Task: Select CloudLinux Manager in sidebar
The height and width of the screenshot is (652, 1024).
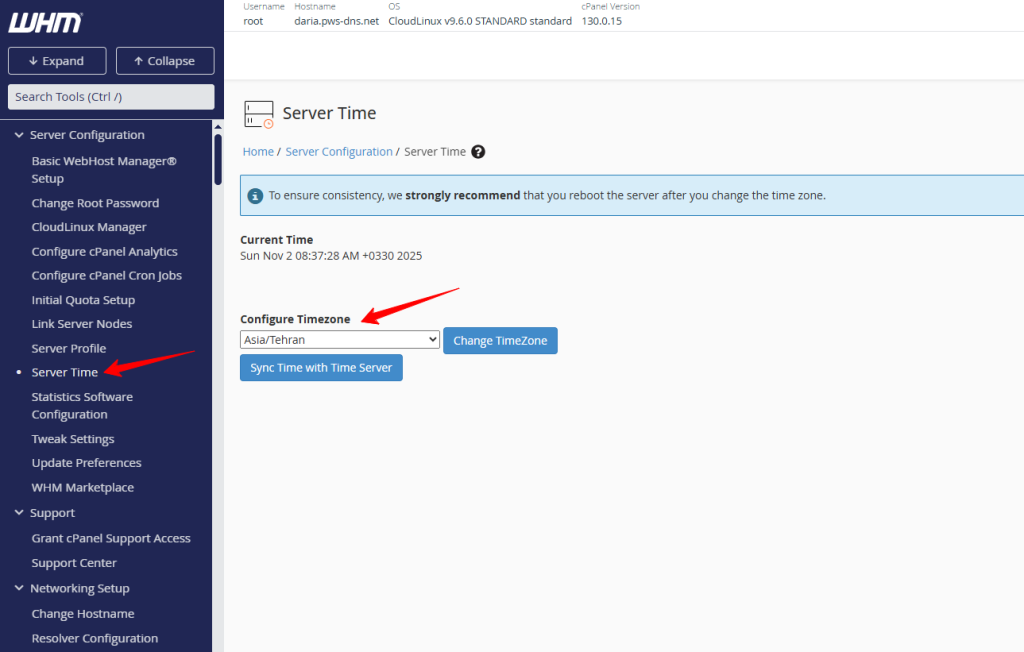Action: (x=89, y=227)
